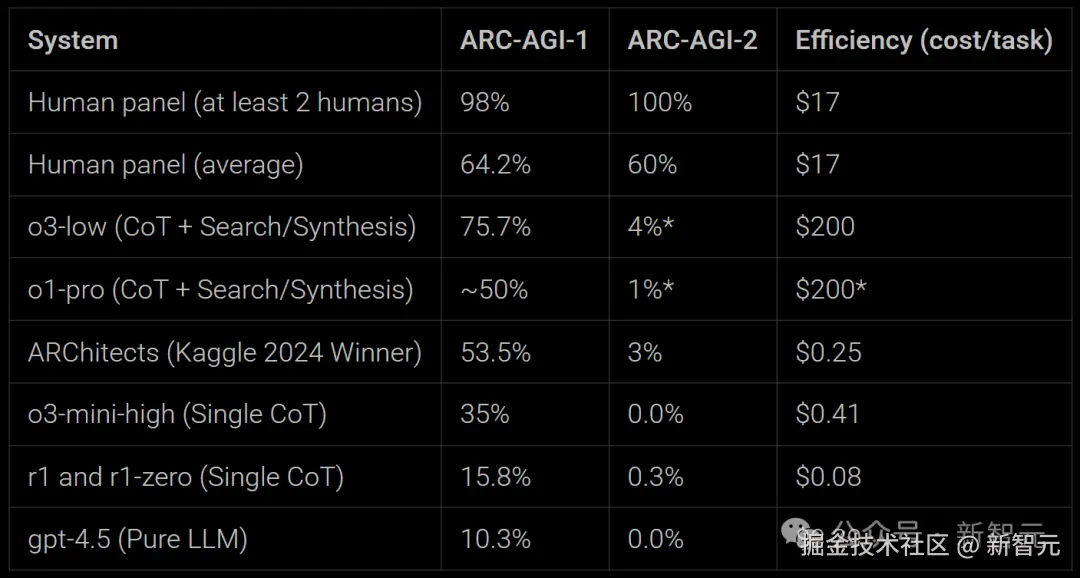This screenshot has width=1080, height=578.
Task: Click the r1 and r1-zero (Single CoT) cell
Action: coord(186,477)
